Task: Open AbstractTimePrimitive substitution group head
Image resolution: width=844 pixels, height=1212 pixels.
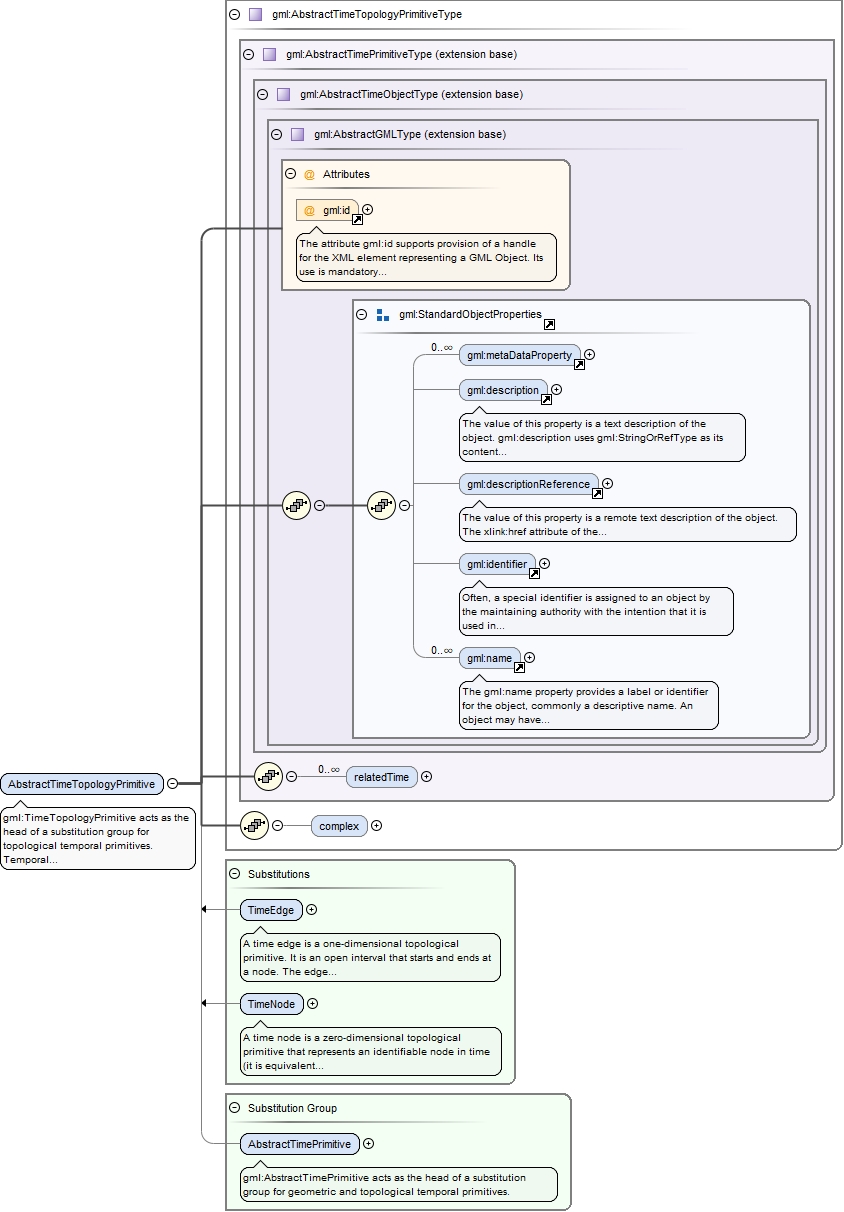Action: click(x=300, y=1144)
